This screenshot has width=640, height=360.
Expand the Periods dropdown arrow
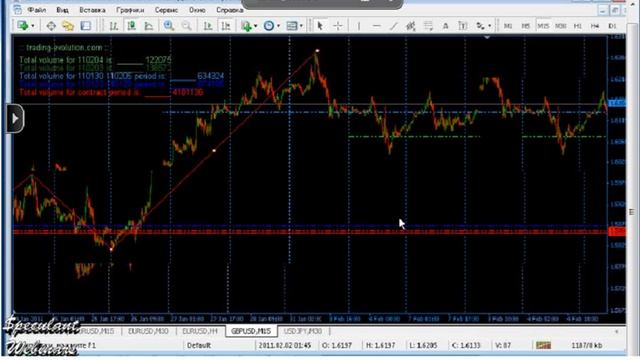point(278,26)
